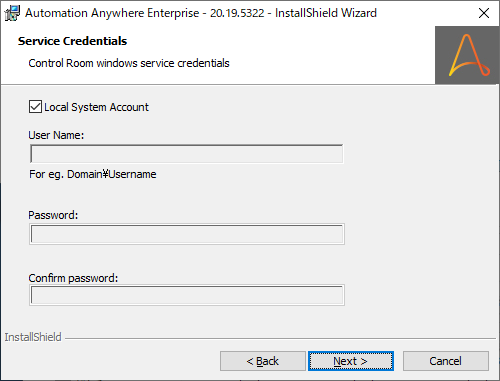Close the InstallShield Wizard window

(x=484, y=13)
